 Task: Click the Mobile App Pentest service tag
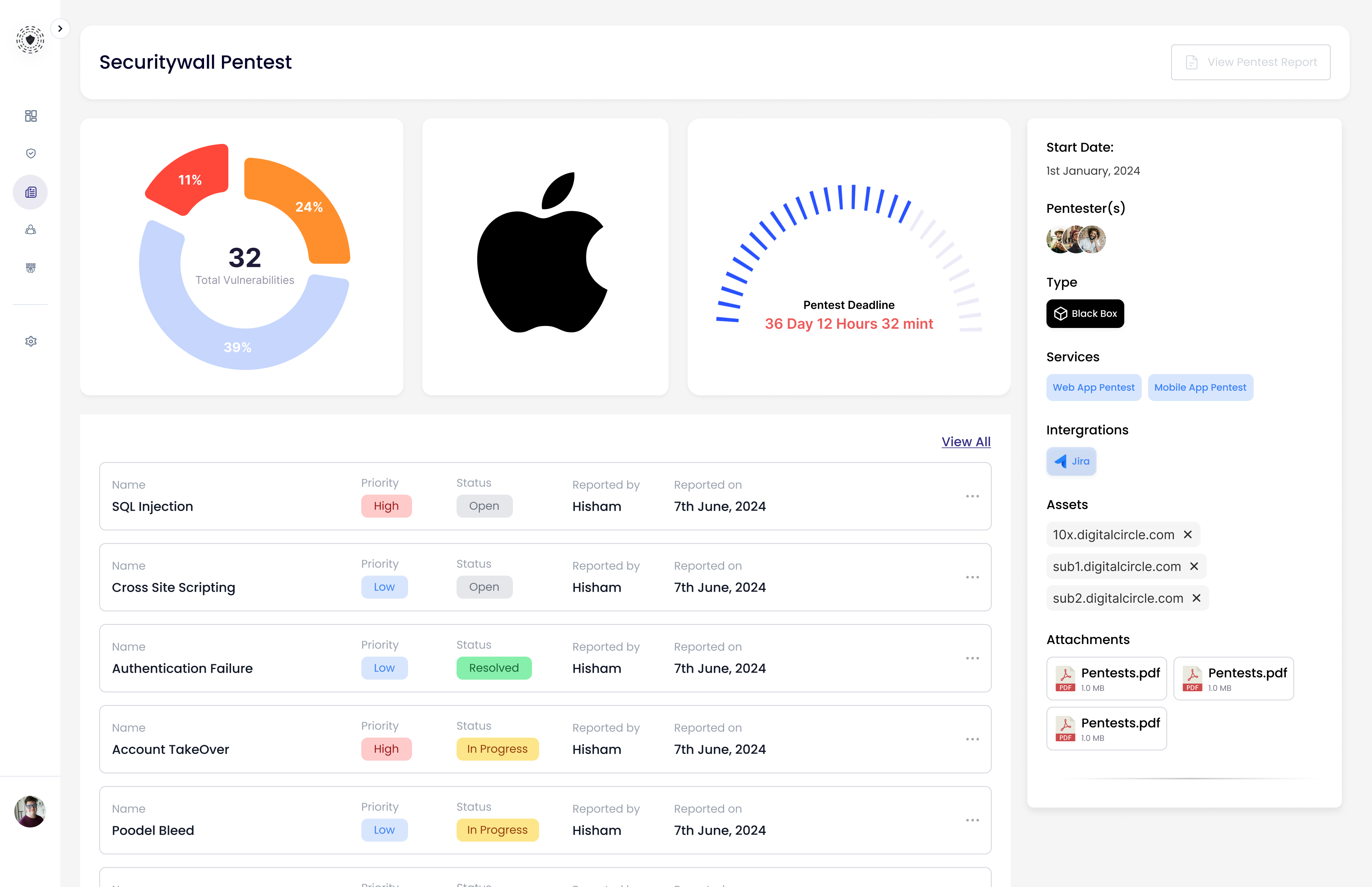(1200, 388)
